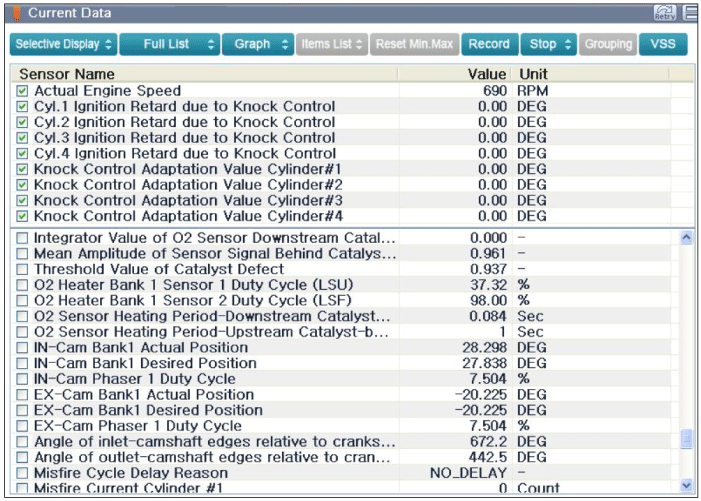Uncheck Cyl.3 Ignition Retard checkbox

click(22, 138)
